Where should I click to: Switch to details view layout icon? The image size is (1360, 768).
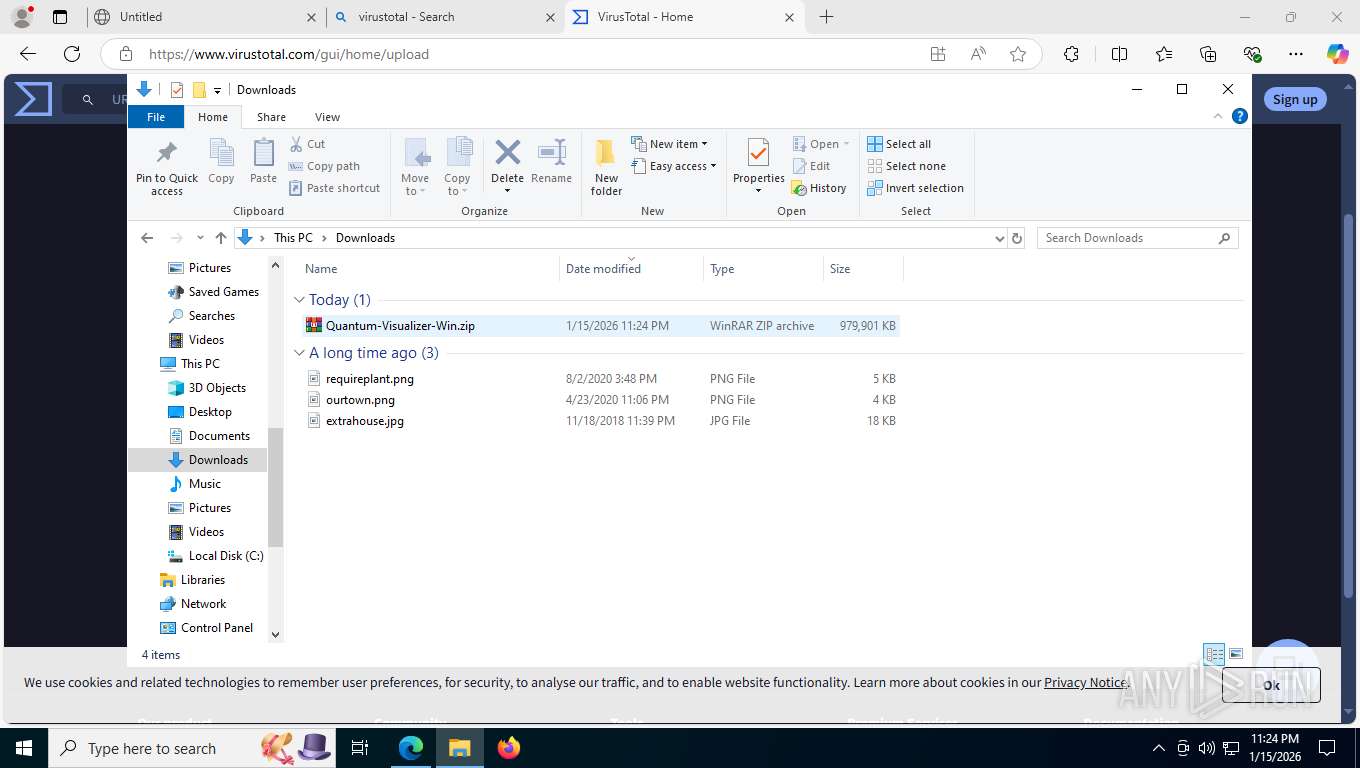(x=1214, y=655)
